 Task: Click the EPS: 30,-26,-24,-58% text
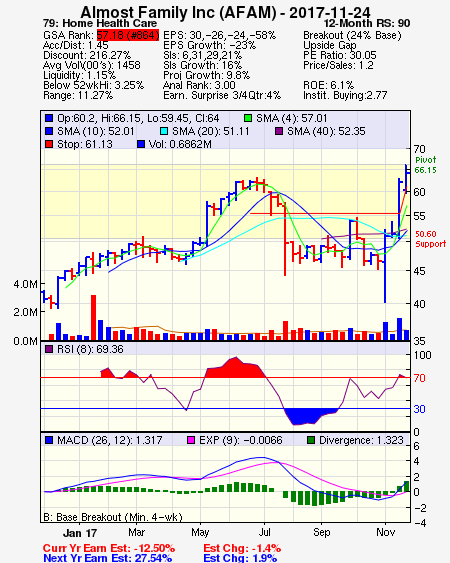click(x=219, y=35)
